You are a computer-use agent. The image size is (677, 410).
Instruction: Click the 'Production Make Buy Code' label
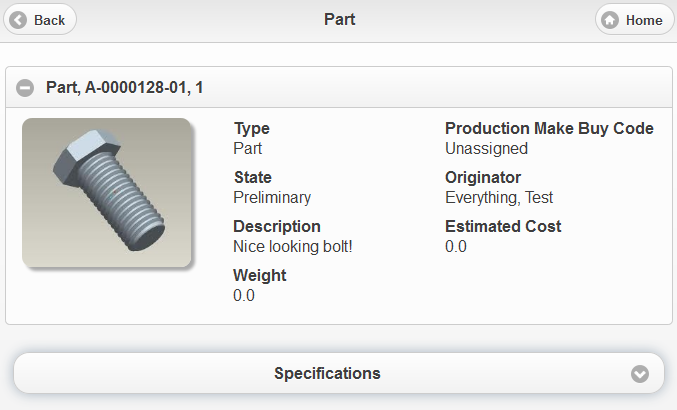click(x=549, y=129)
